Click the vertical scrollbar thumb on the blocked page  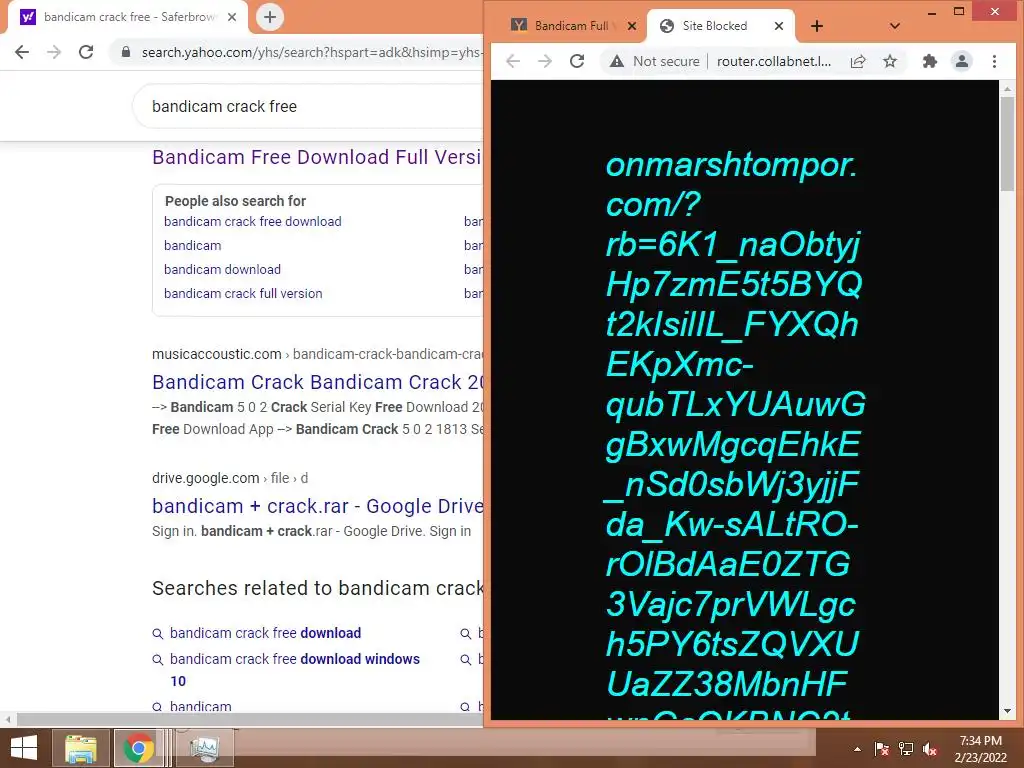[1007, 144]
